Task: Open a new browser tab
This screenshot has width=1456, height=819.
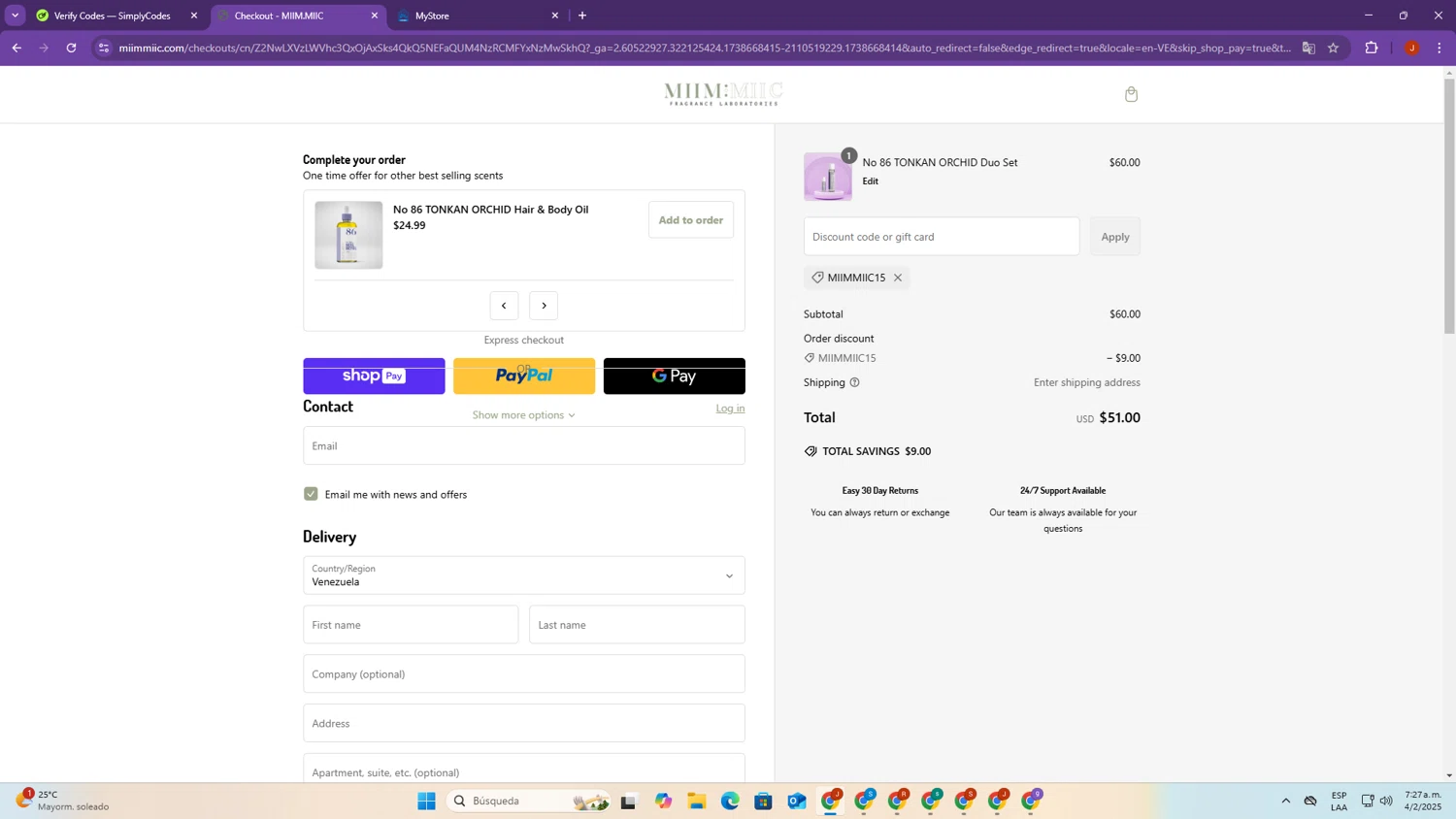Action: click(582, 16)
